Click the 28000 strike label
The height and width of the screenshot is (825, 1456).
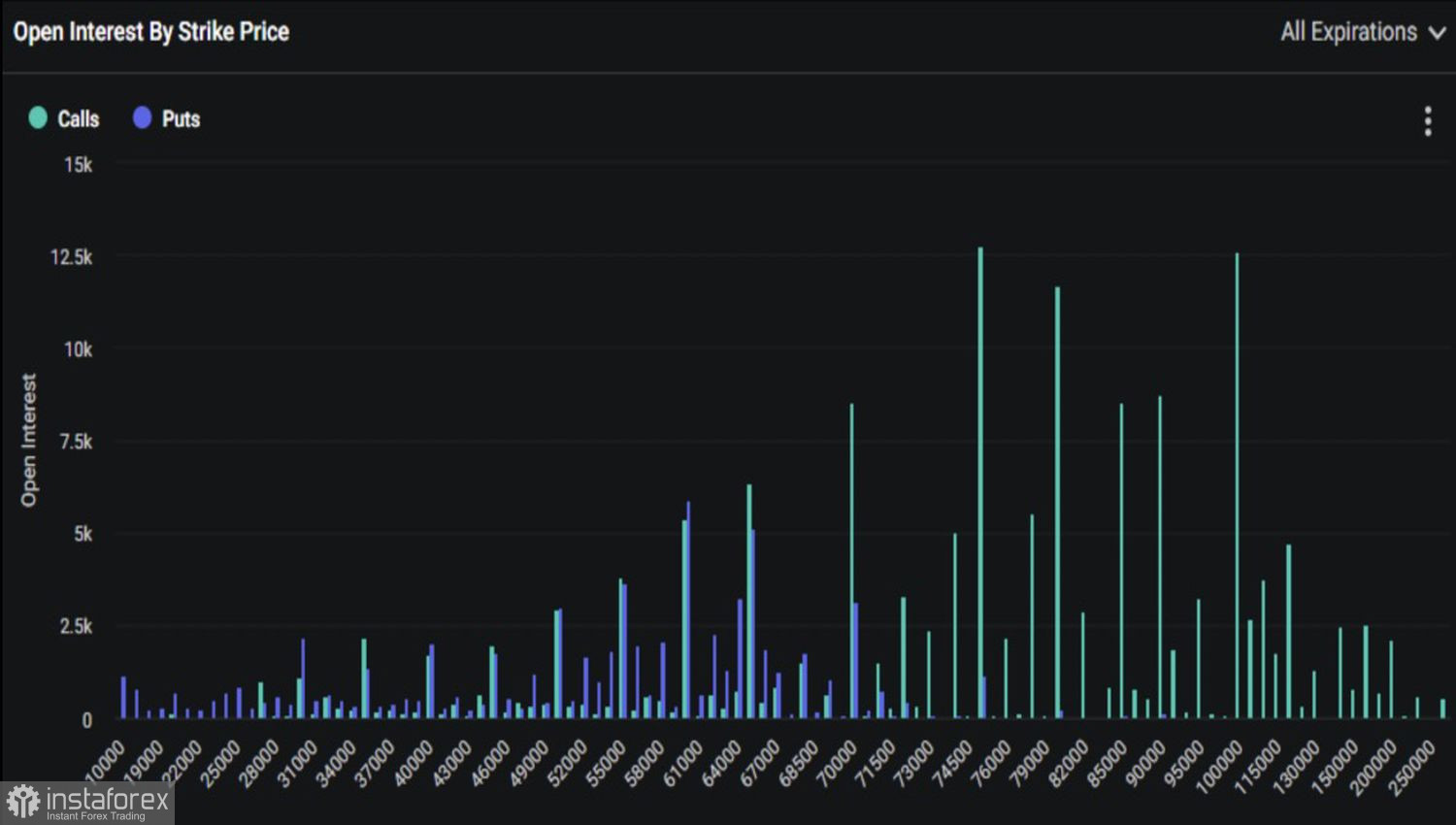(258, 762)
